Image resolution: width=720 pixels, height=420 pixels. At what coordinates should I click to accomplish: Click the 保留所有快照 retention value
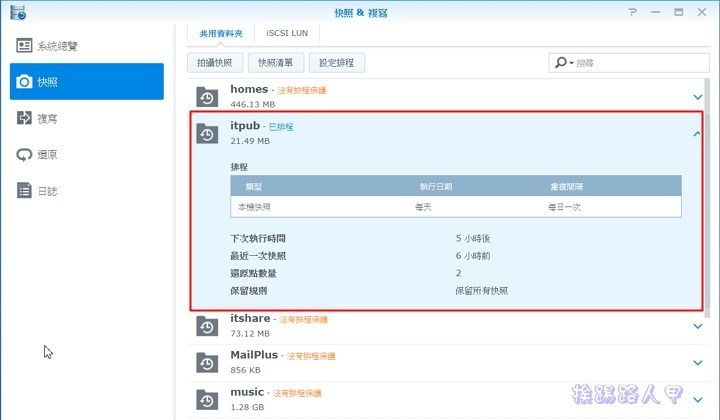point(482,291)
